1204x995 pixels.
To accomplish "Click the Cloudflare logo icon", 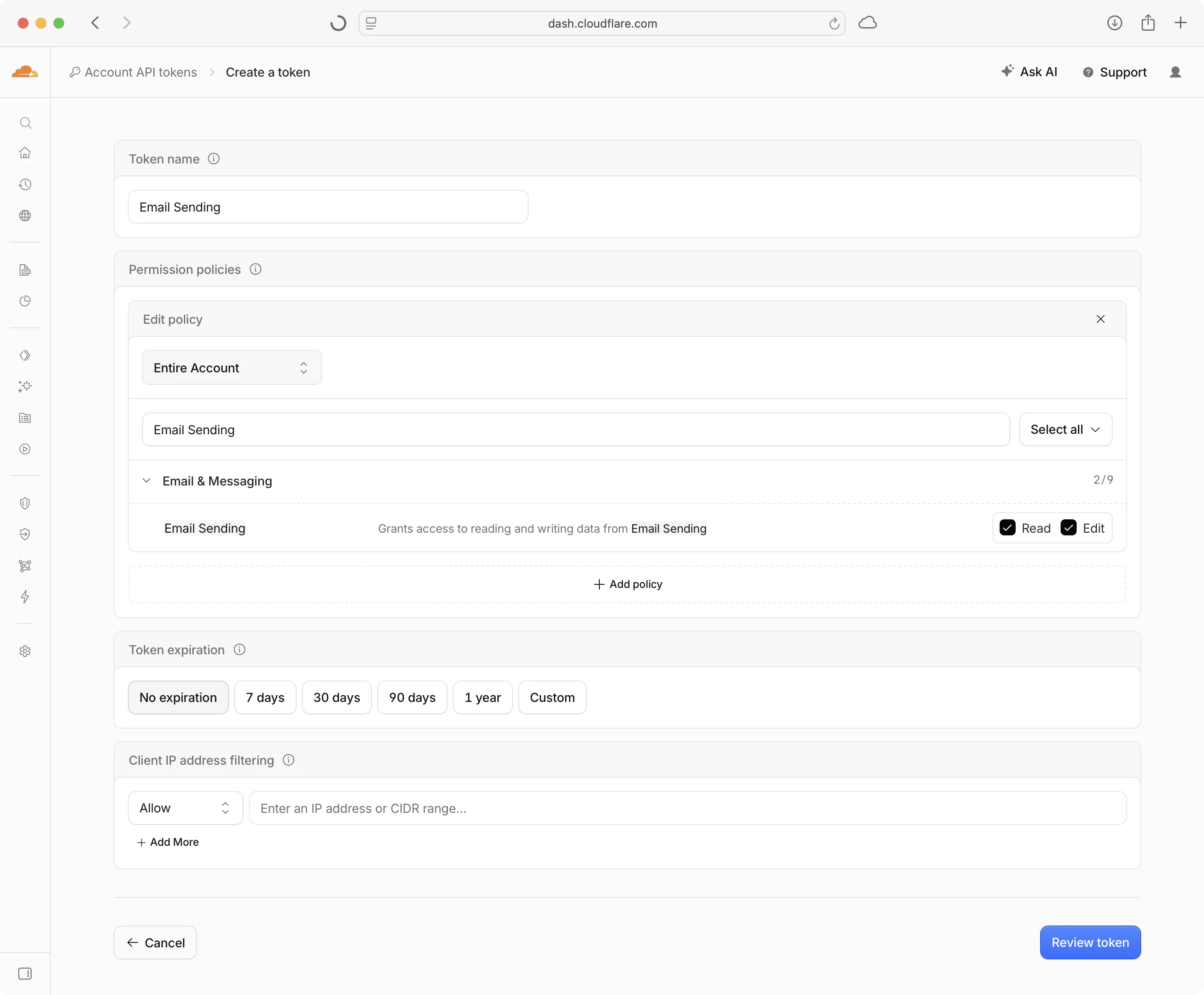I will coord(24,72).
